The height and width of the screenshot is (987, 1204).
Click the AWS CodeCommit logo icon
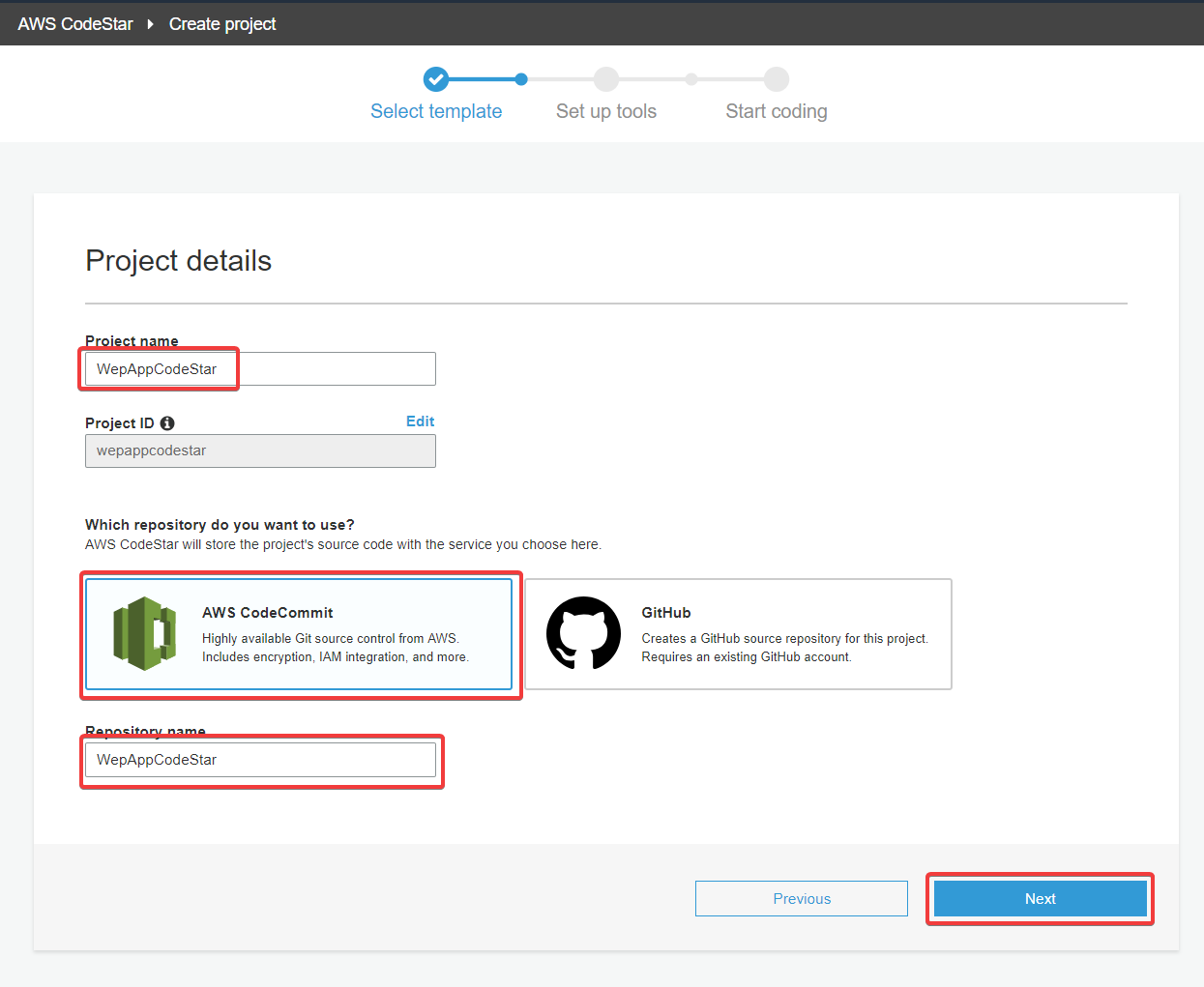click(145, 634)
